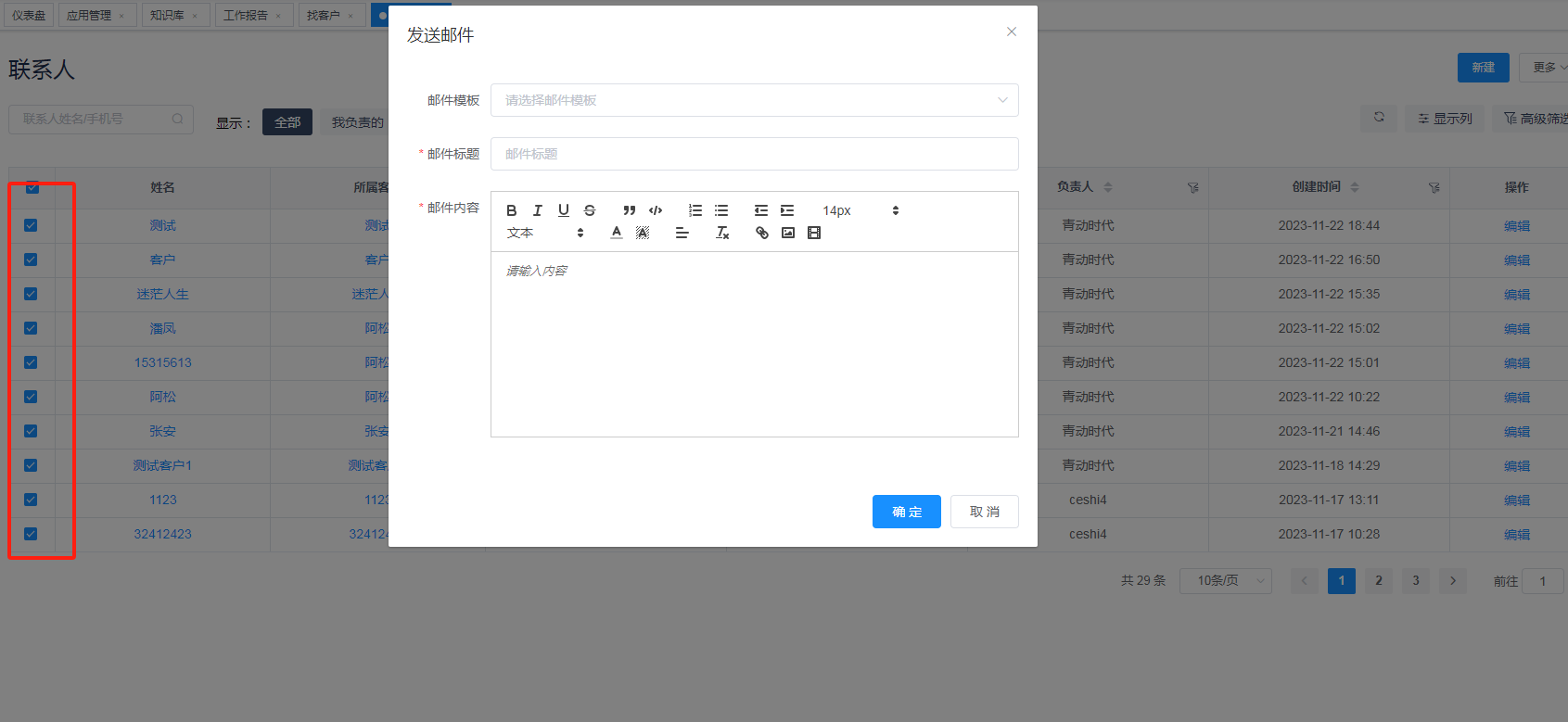Apply italic style in editor toolbar
Image resolution: width=1568 pixels, height=722 pixels.
(537, 210)
